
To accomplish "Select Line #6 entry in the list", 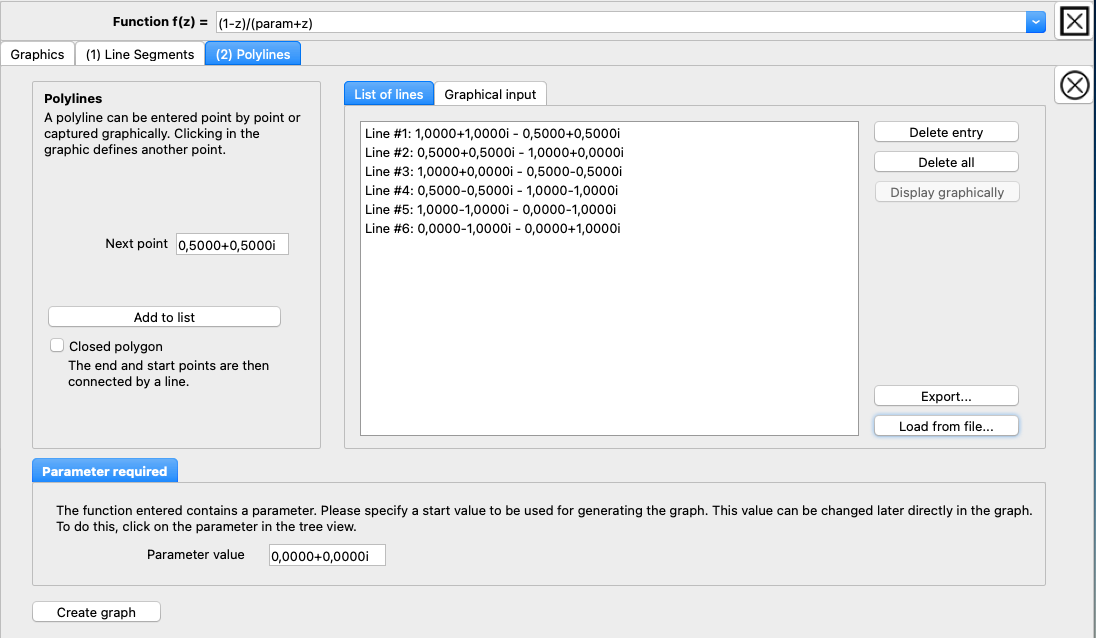I will tap(492, 228).
